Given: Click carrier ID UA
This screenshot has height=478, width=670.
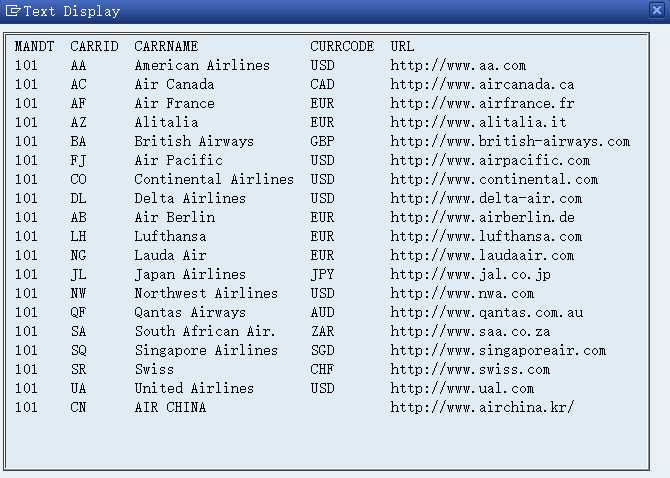Looking at the screenshot, I should pos(78,388).
